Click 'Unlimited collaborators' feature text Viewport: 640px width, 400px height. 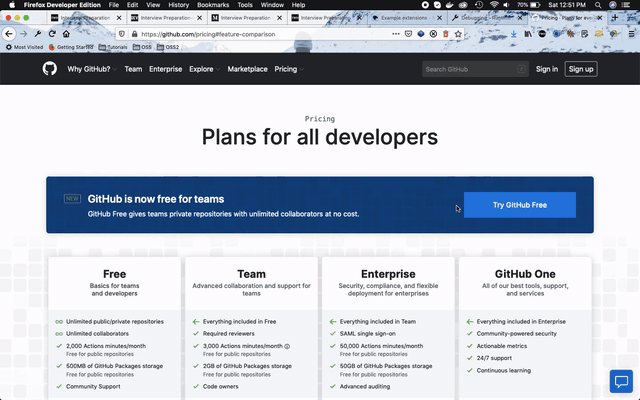point(97,333)
